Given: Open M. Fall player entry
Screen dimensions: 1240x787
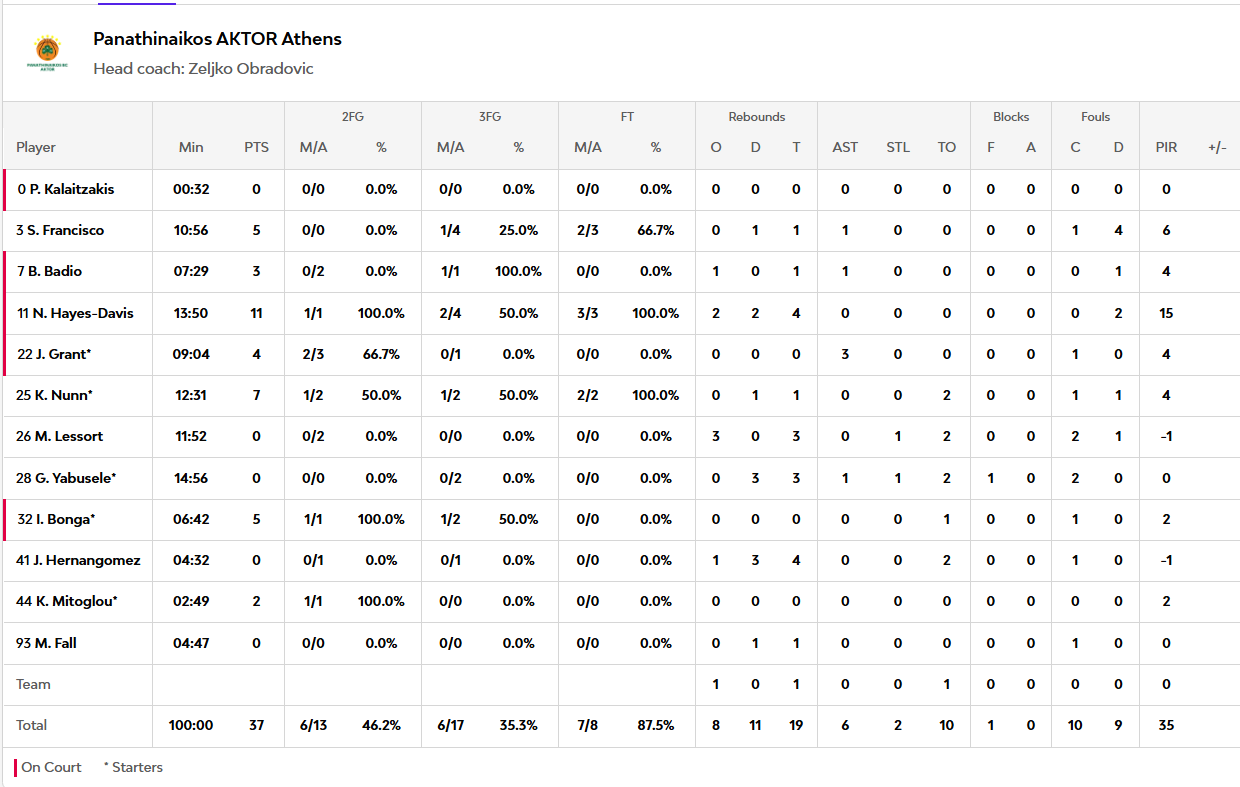Looking at the screenshot, I should pos(47,643).
